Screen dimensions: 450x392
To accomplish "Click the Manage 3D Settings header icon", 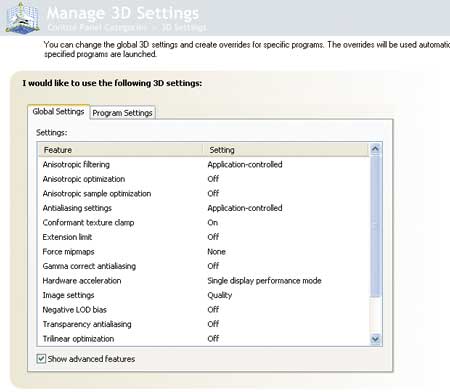I will [x=23, y=17].
